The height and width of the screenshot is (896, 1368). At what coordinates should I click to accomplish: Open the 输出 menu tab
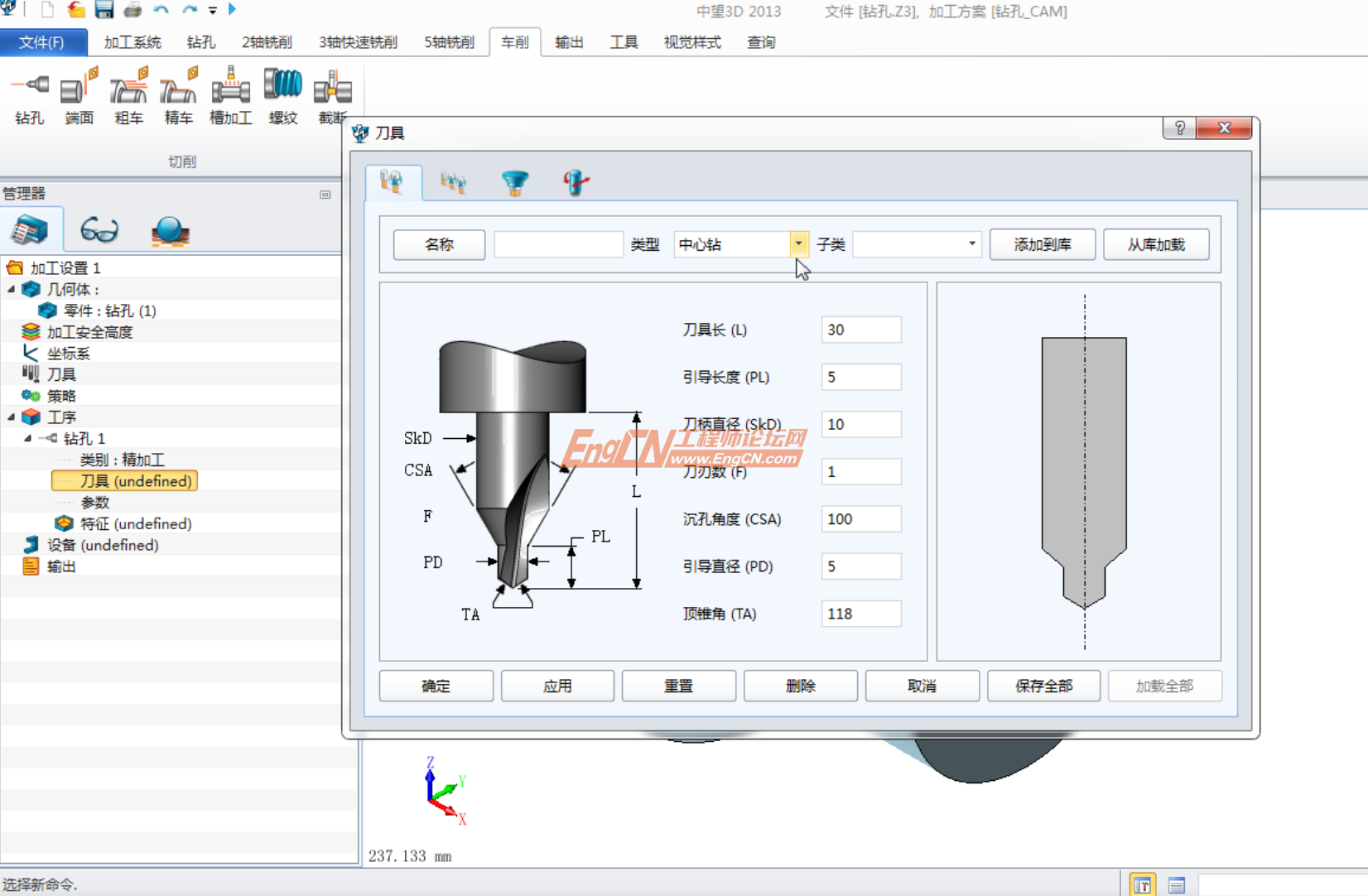pos(569,42)
